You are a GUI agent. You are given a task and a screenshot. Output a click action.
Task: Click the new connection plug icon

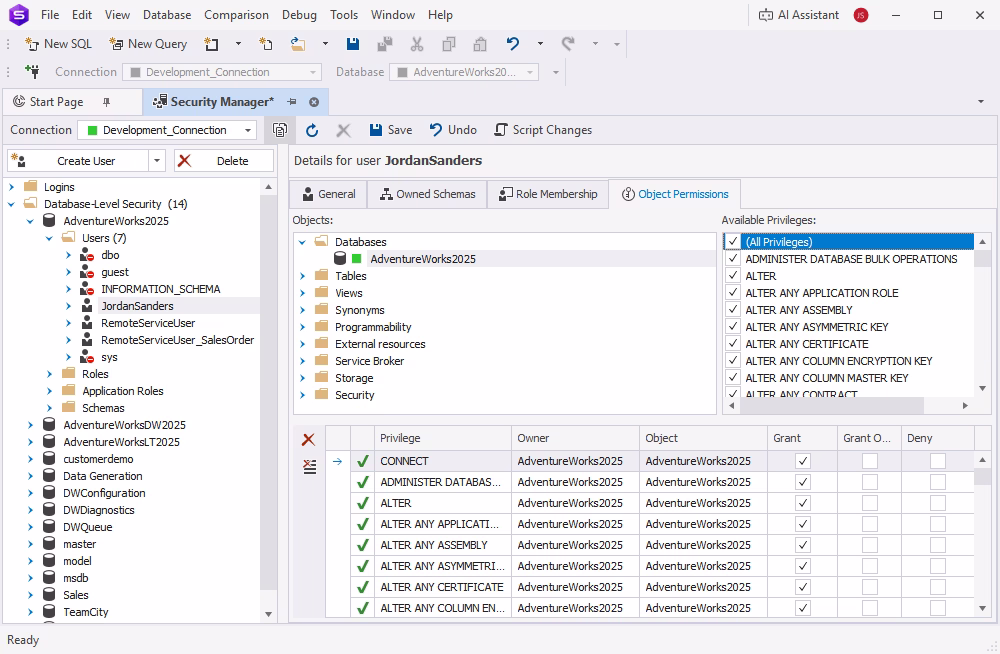pyautogui.click(x=32, y=71)
